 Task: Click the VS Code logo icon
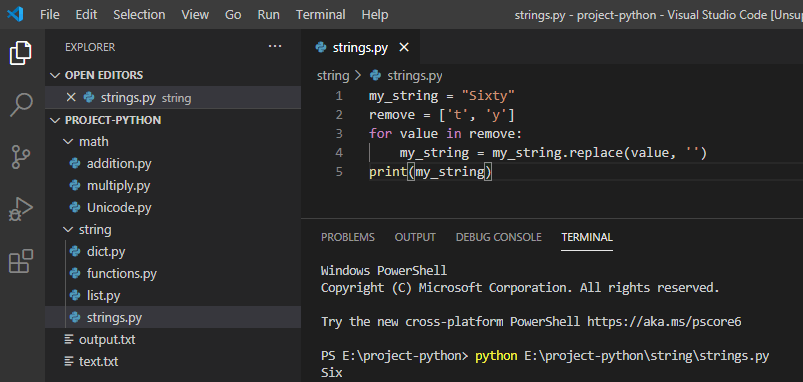(15, 14)
